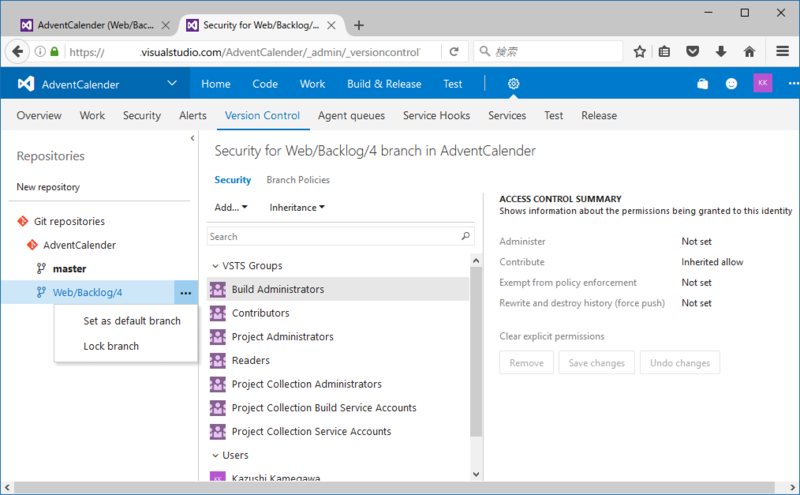The image size is (800, 495).
Task: Open a new browser tab with plus
Action: (359, 26)
